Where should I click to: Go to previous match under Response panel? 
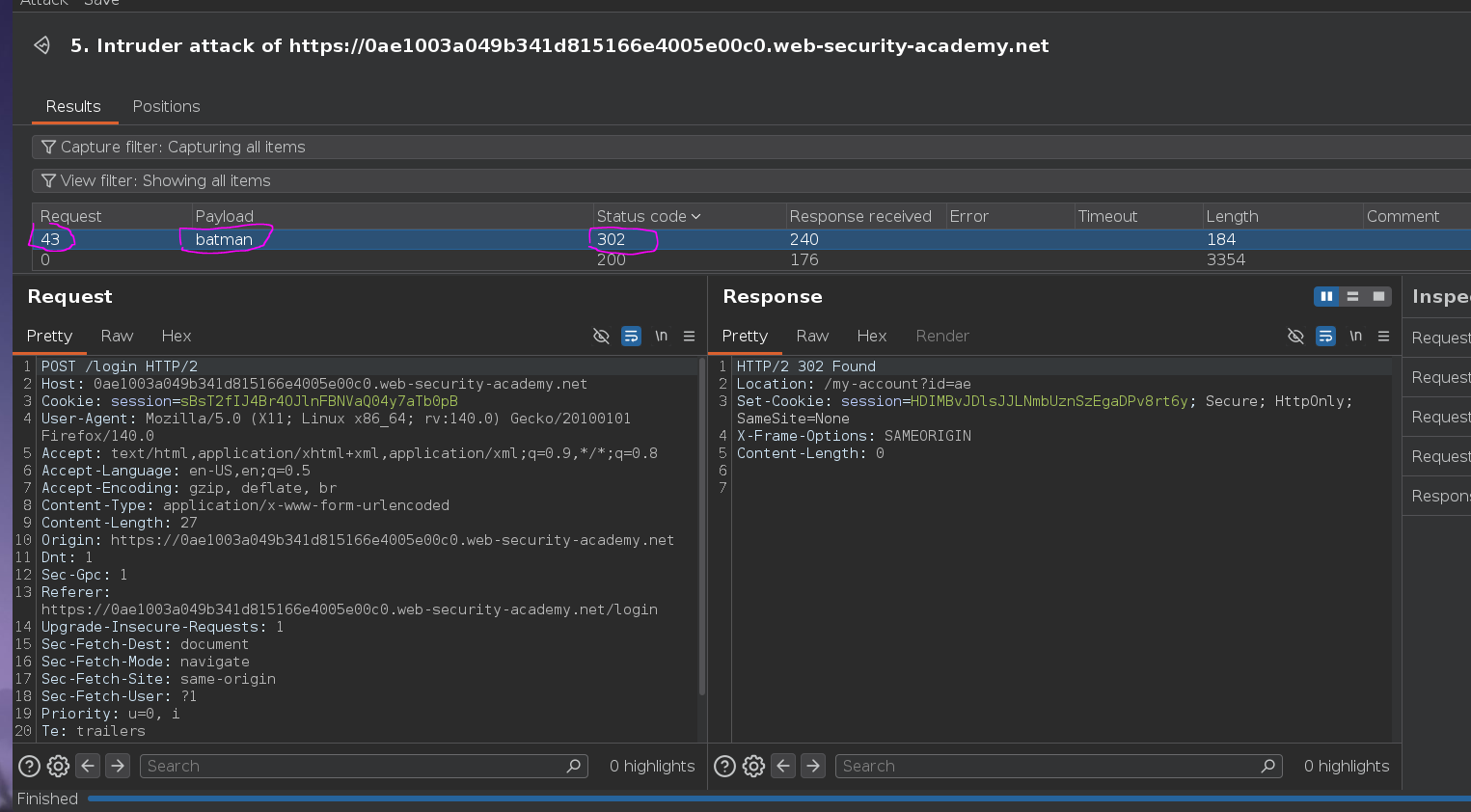(783, 766)
